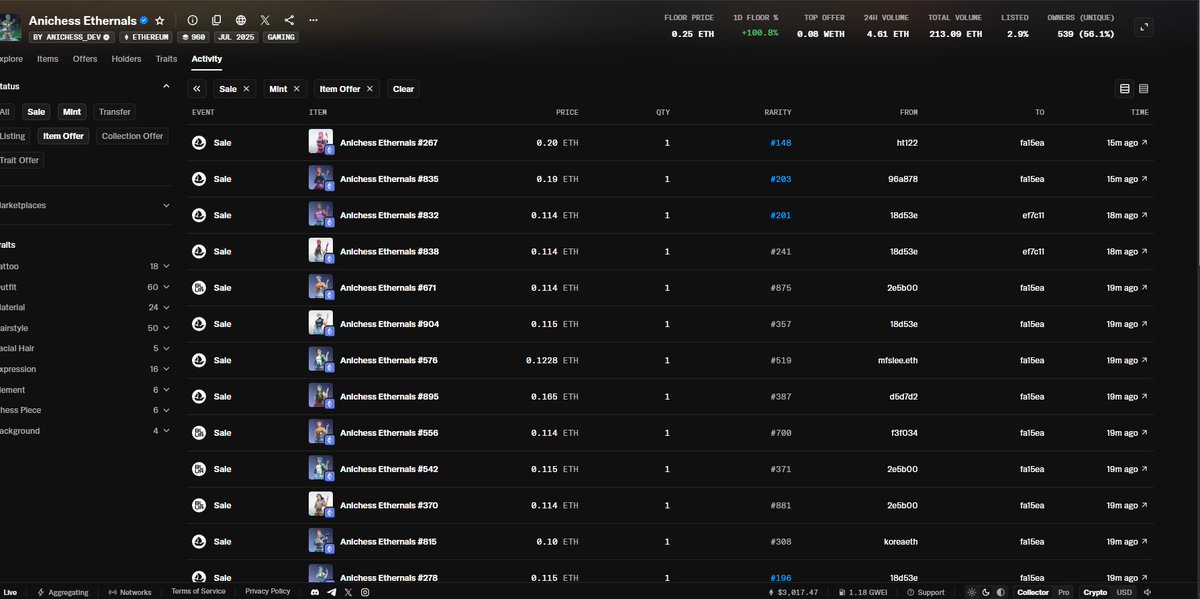The image size is (1200, 599).
Task: Copy collection address with the copy icon
Action: tap(217, 20)
